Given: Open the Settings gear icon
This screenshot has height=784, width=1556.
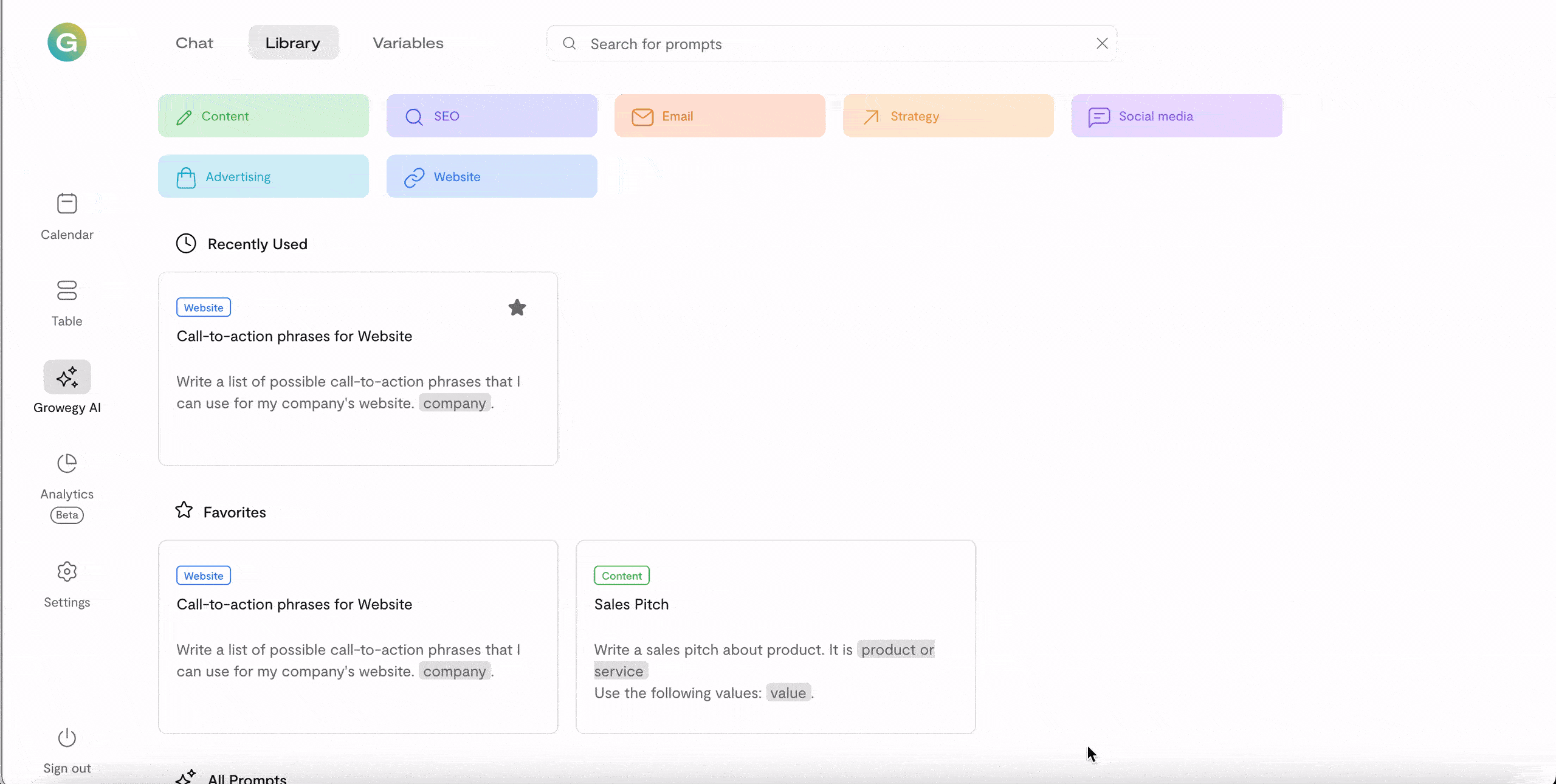Looking at the screenshot, I should coord(67,572).
